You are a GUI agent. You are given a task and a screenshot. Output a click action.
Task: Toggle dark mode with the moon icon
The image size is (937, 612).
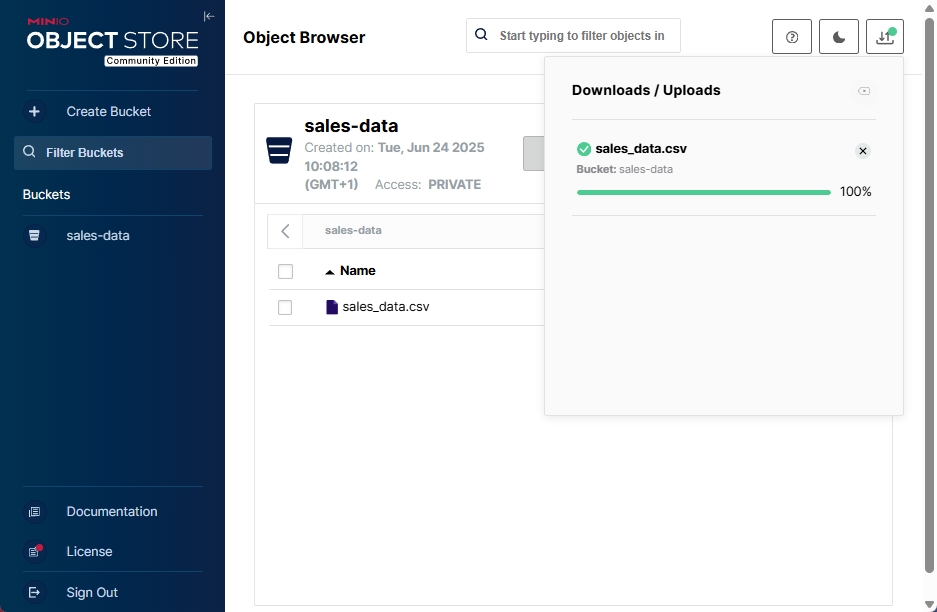click(x=838, y=37)
